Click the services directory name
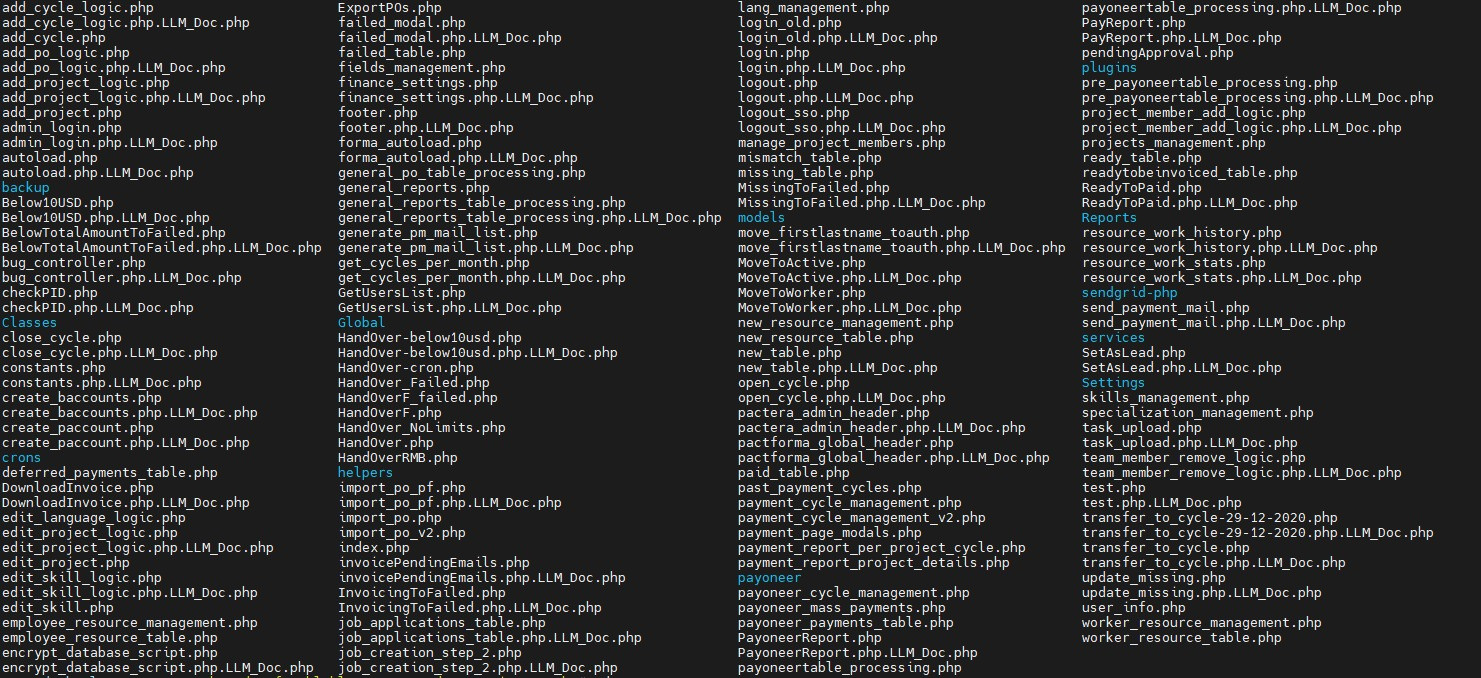 (1114, 338)
